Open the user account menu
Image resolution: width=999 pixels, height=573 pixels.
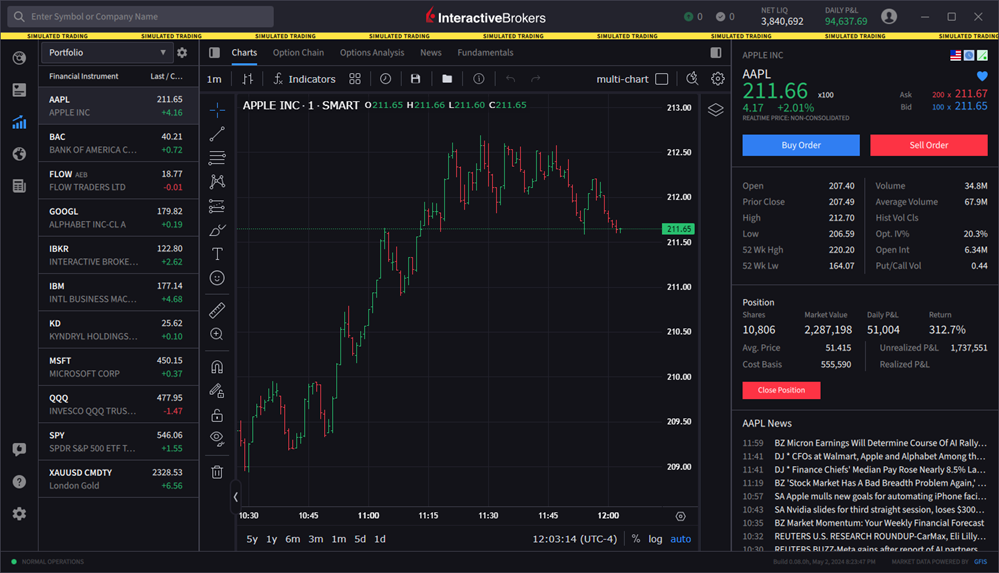889,17
